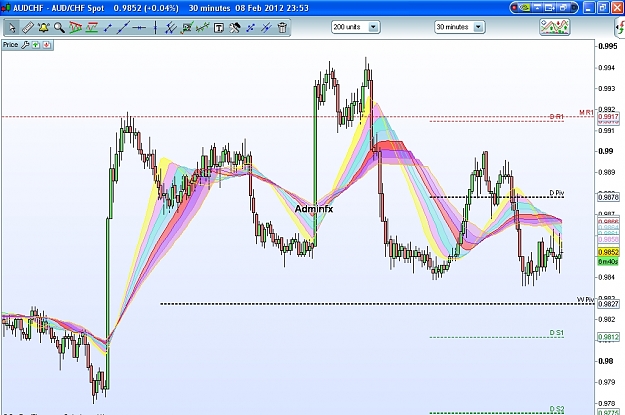The image size is (625, 415).
Task: Select the vertical line tool
Action: click(x=155, y=28)
